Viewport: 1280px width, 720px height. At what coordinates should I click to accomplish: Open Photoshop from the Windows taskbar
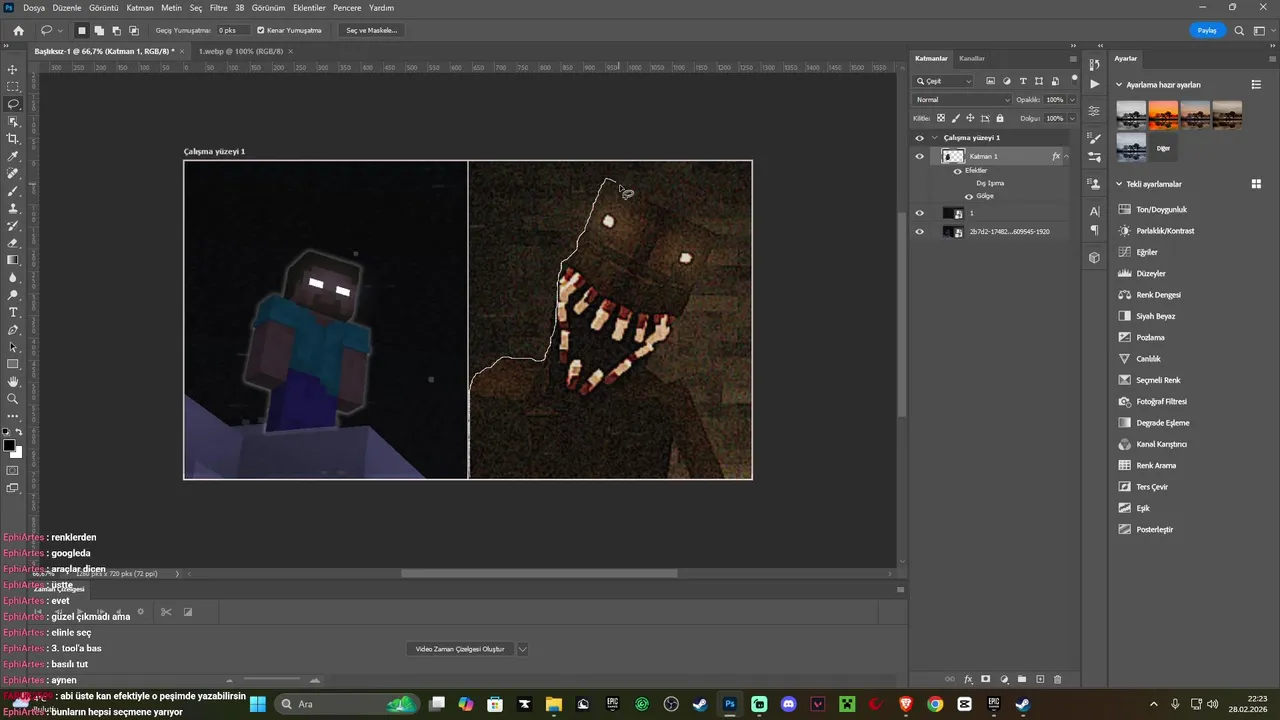coord(730,704)
